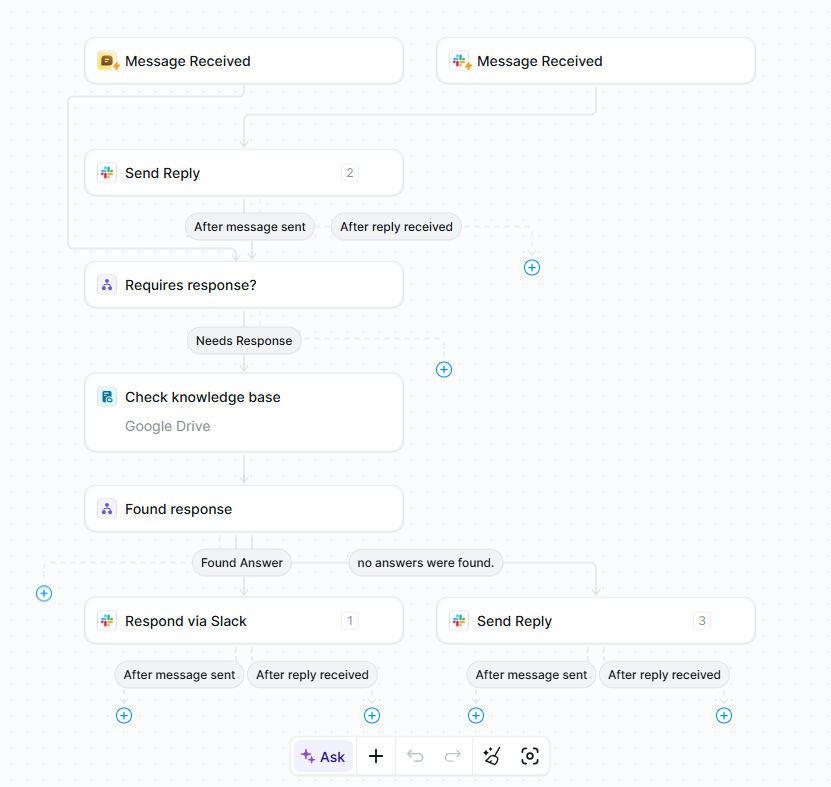The height and width of the screenshot is (787, 831).
Task: Click the chat trigger icon on first Message Received node
Action: point(108,61)
